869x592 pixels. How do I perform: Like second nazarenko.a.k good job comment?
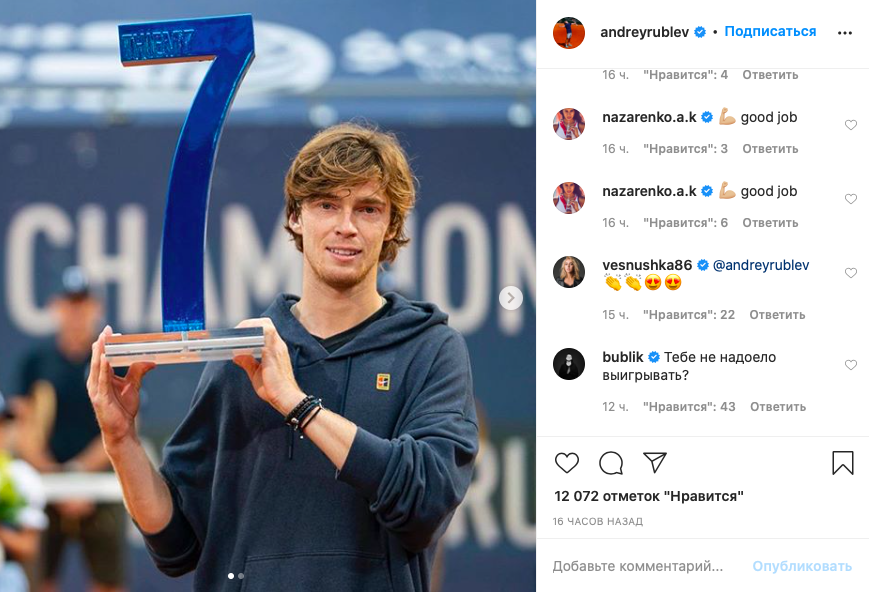click(851, 199)
